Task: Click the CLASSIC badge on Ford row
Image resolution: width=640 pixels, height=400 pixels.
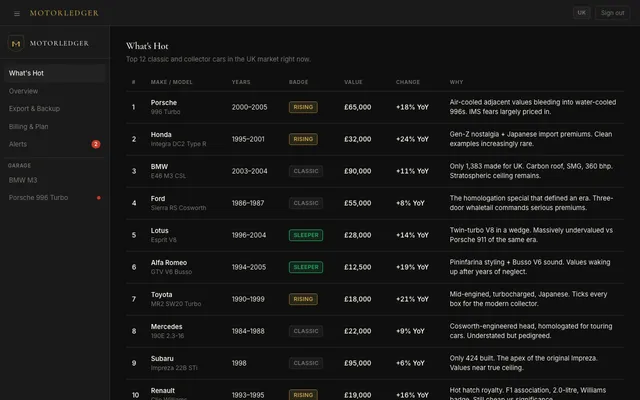Action: pos(306,203)
